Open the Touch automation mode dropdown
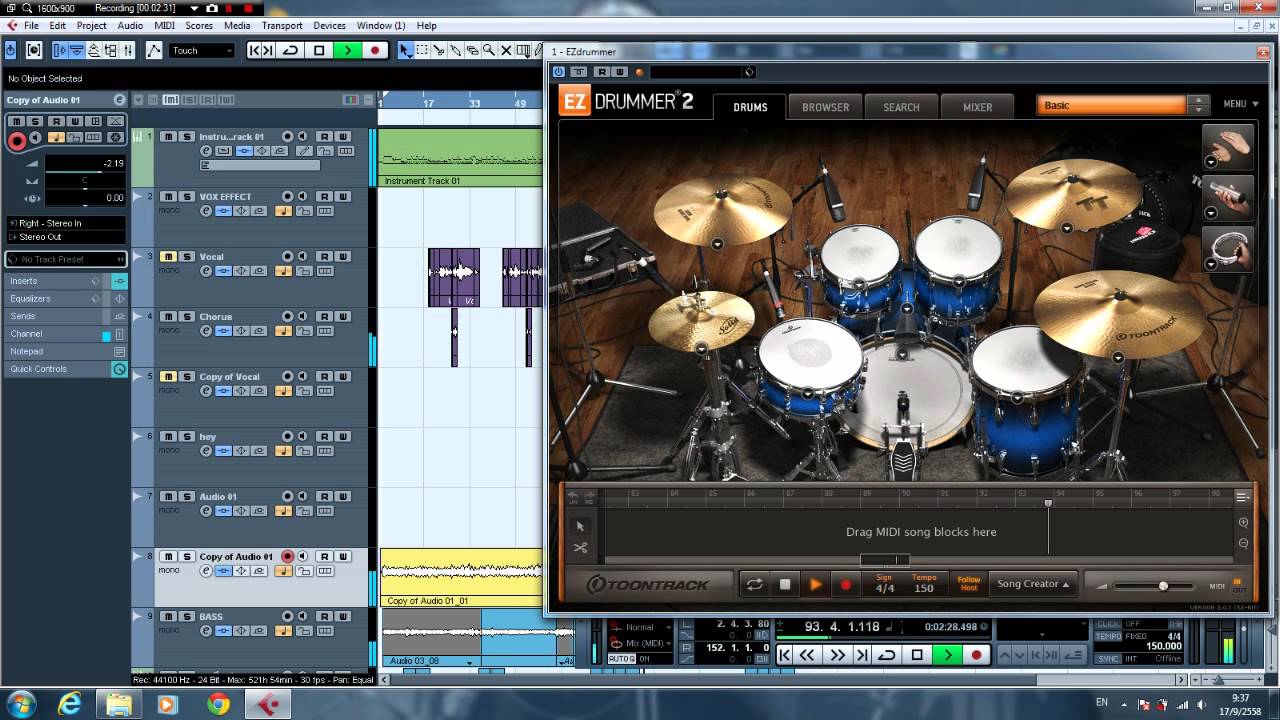The width and height of the screenshot is (1280, 720). [x=202, y=50]
